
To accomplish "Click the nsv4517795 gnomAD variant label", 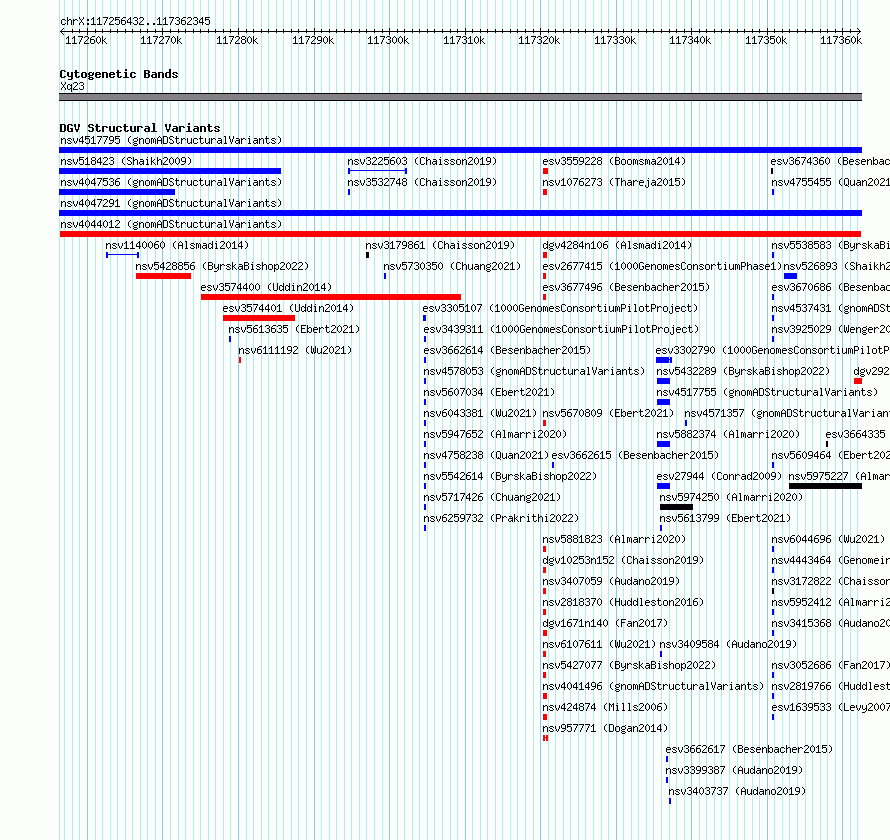I will 171,140.
